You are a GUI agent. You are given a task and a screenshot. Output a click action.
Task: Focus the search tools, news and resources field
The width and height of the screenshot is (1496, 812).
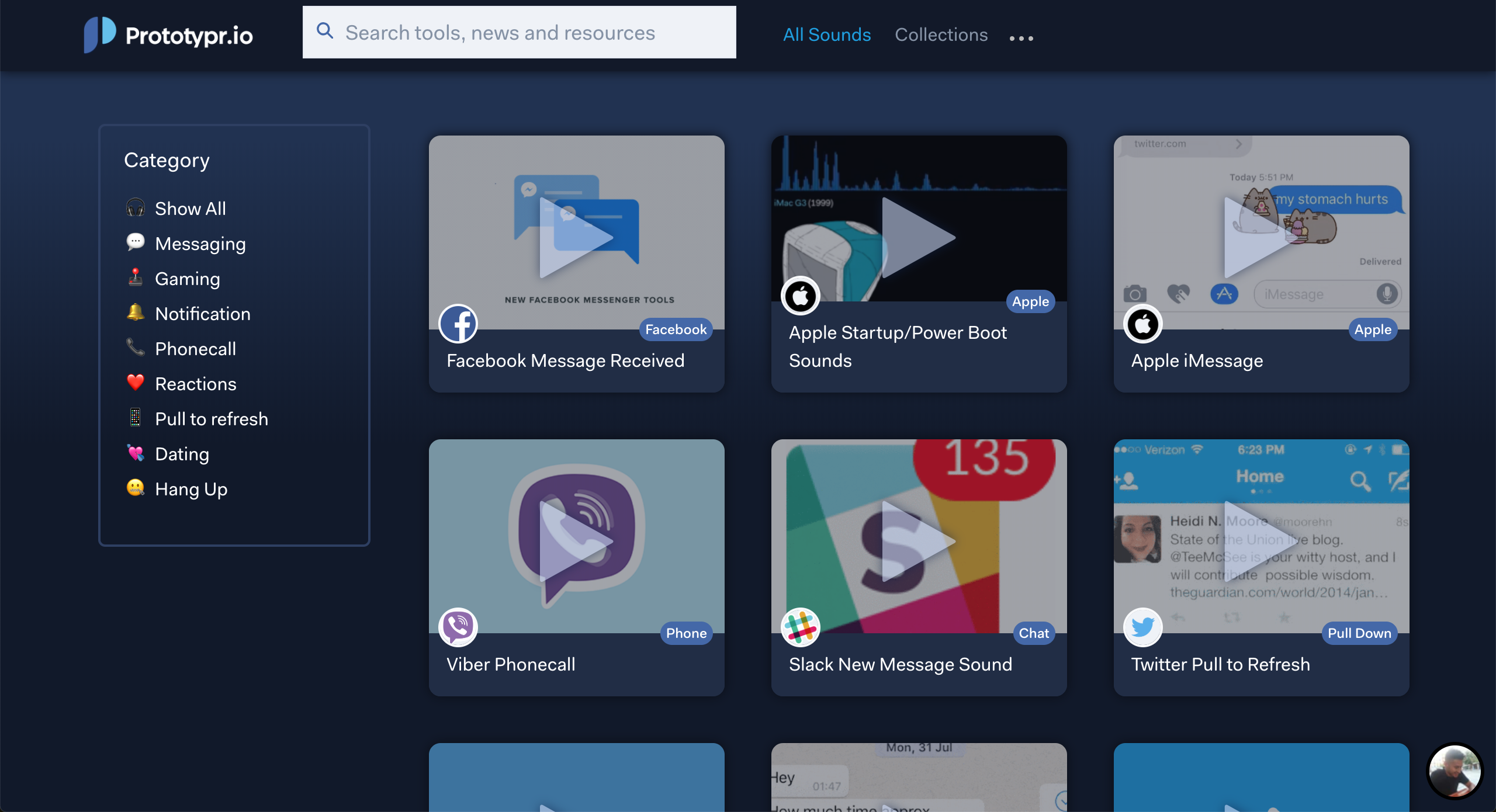519,32
